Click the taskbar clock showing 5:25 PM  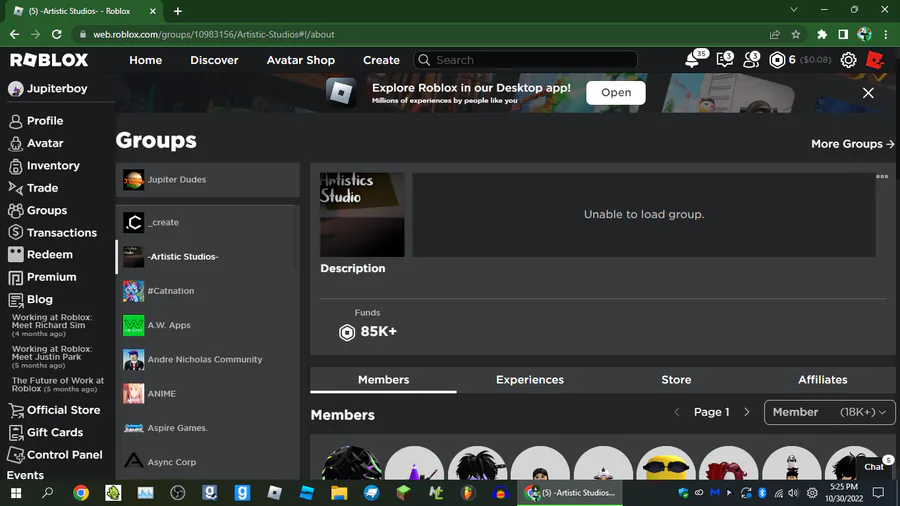tap(844, 493)
